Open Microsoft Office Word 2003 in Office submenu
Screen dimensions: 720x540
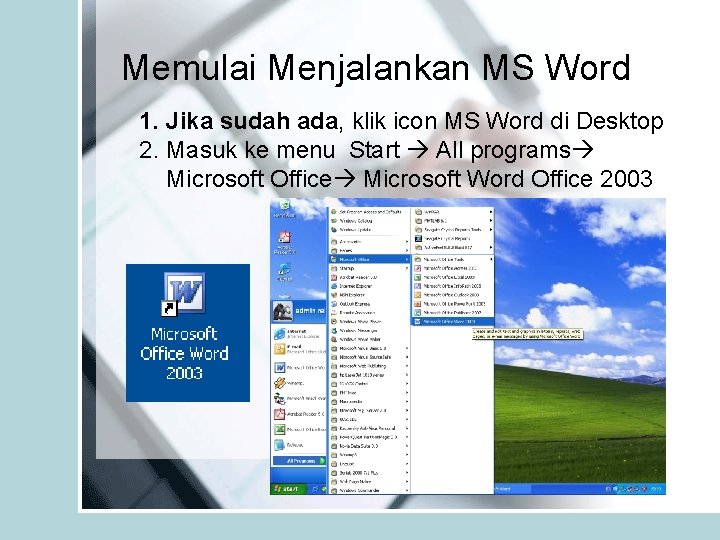[452, 321]
